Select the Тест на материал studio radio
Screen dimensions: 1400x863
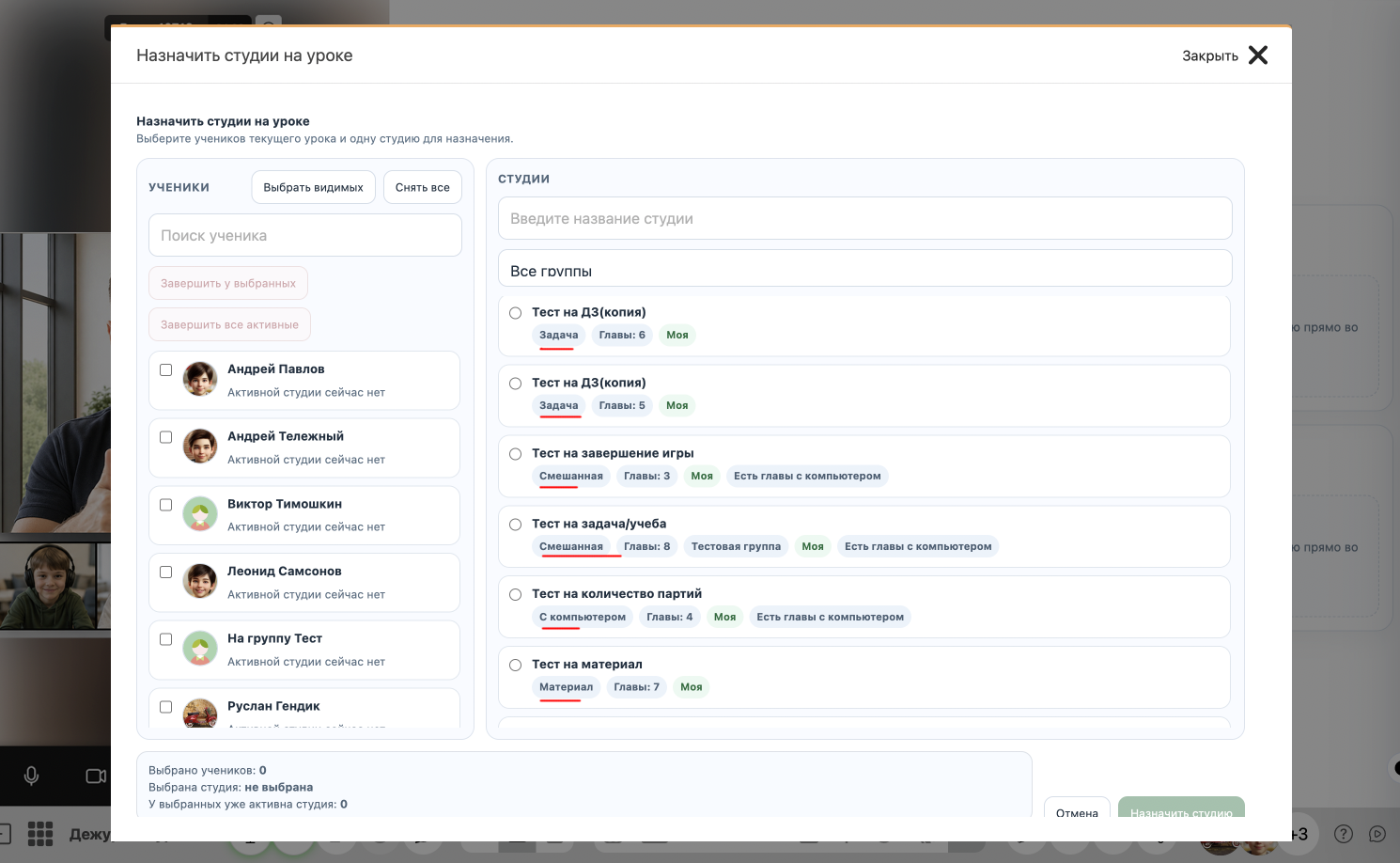516,666
